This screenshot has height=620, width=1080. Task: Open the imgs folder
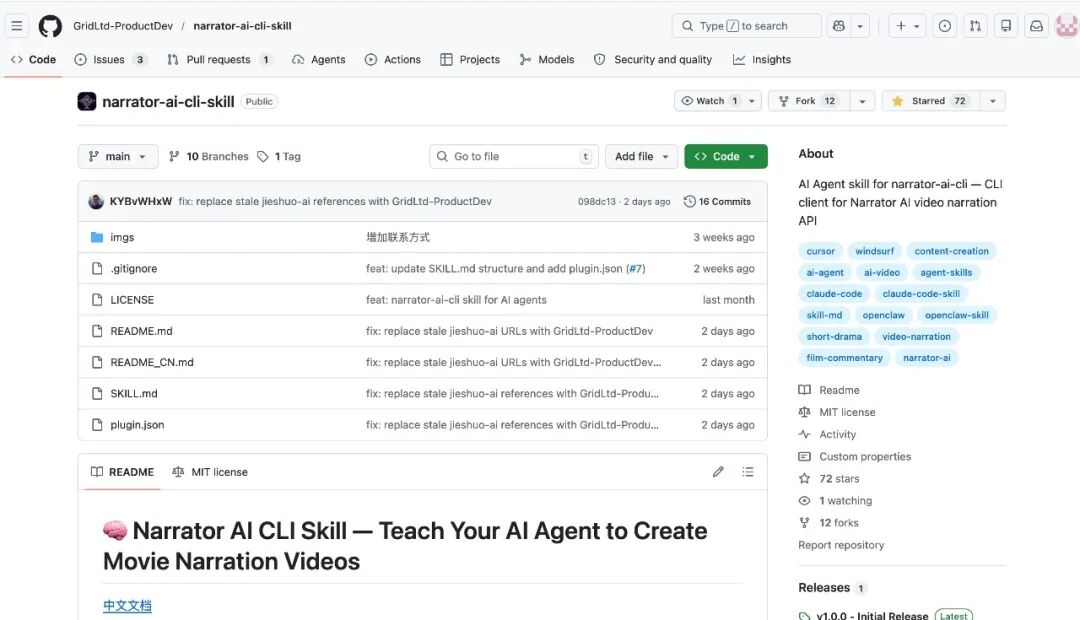pos(122,238)
